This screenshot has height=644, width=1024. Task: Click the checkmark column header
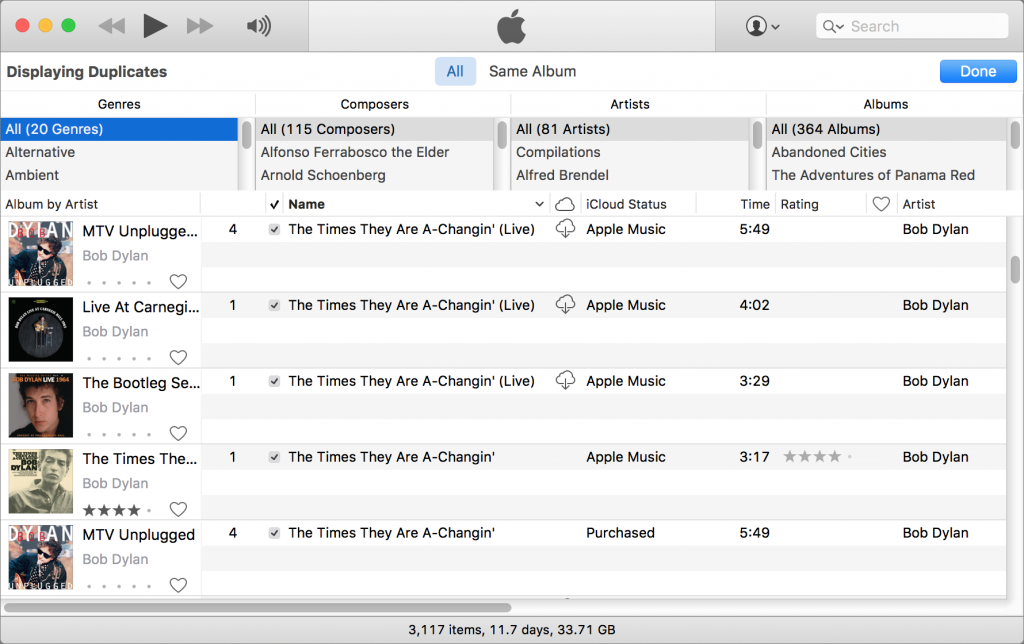click(274, 204)
